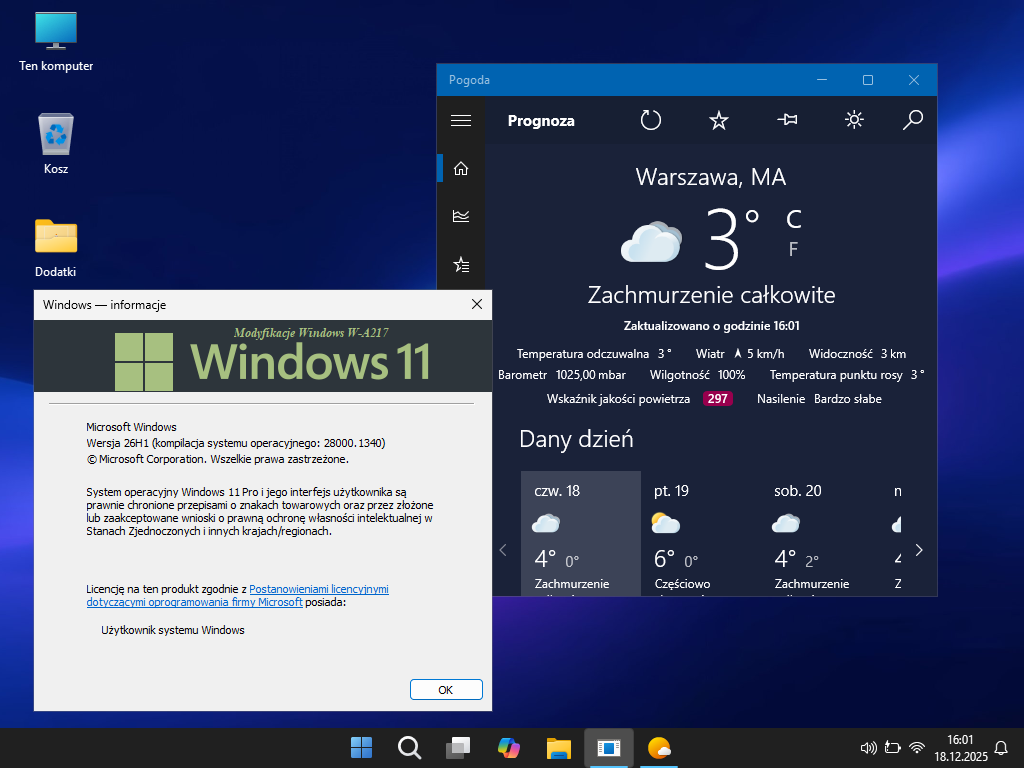Switch theme using the sun icon
Screen dimensions: 1024x768
pyautogui.click(x=854, y=120)
